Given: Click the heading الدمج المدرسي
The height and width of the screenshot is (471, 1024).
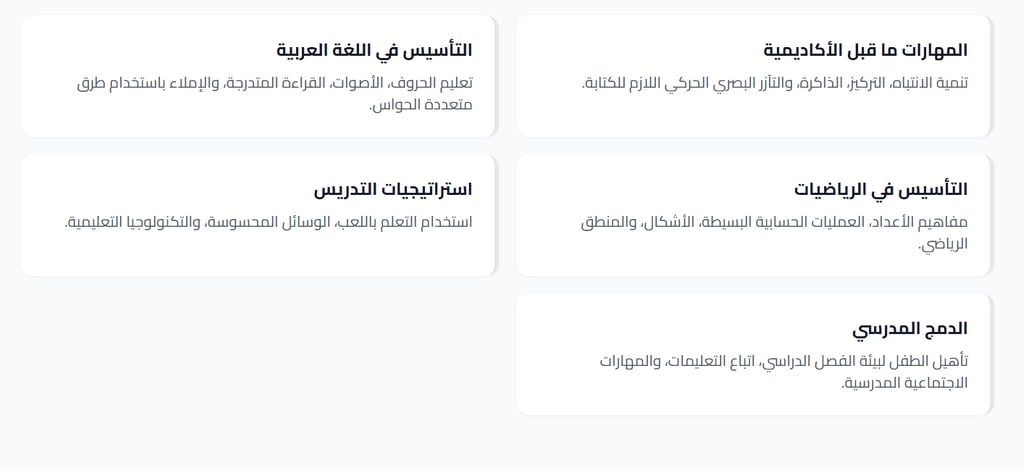Looking at the screenshot, I should tap(910, 328).
